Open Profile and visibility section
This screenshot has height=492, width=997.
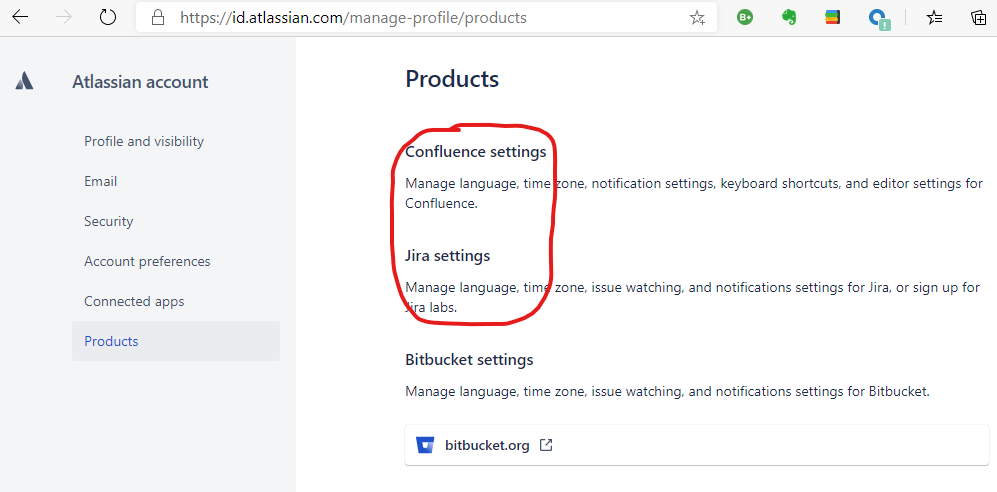click(144, 141)
